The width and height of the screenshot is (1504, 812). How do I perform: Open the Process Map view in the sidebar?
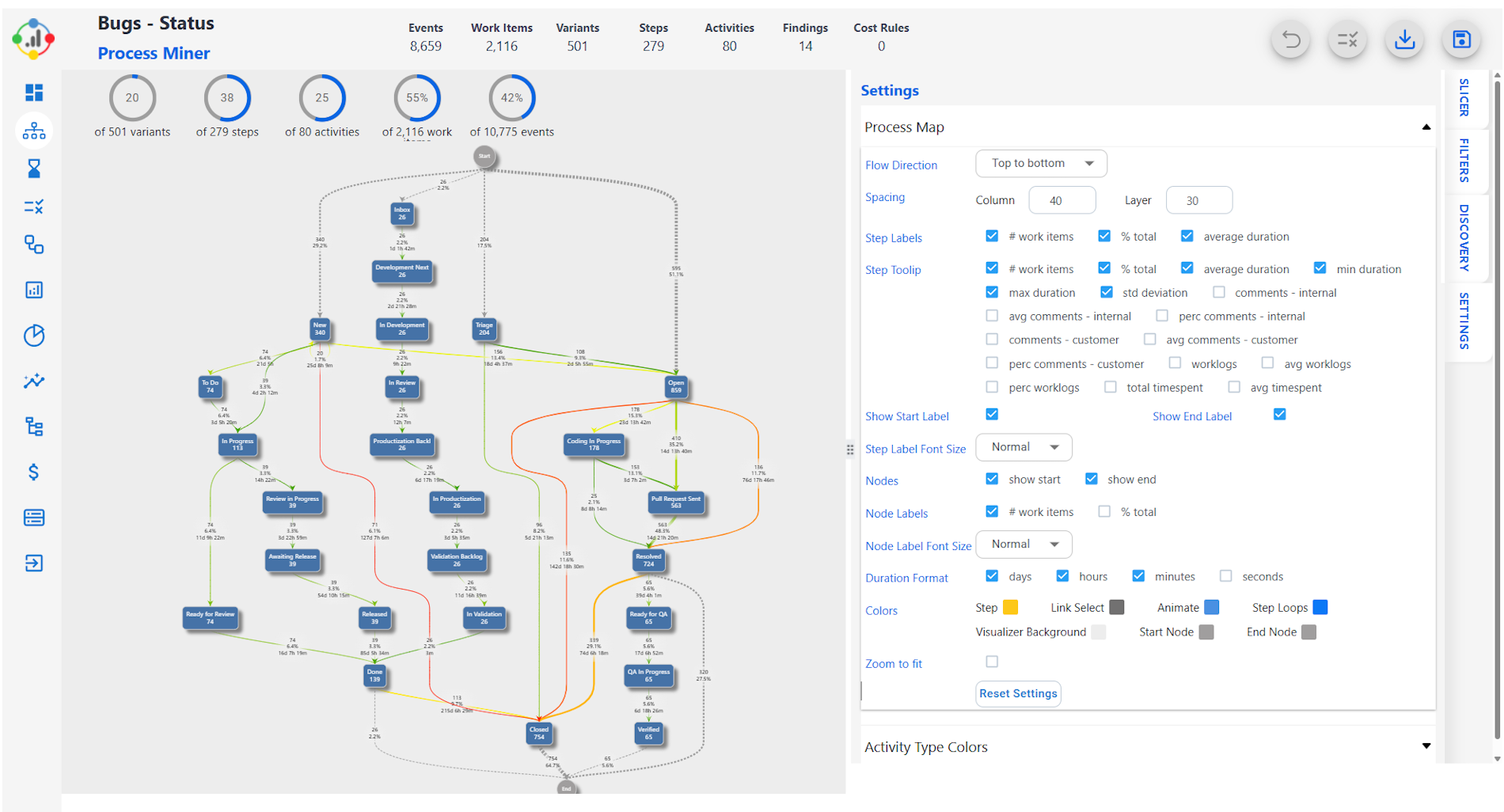point(34,131)
